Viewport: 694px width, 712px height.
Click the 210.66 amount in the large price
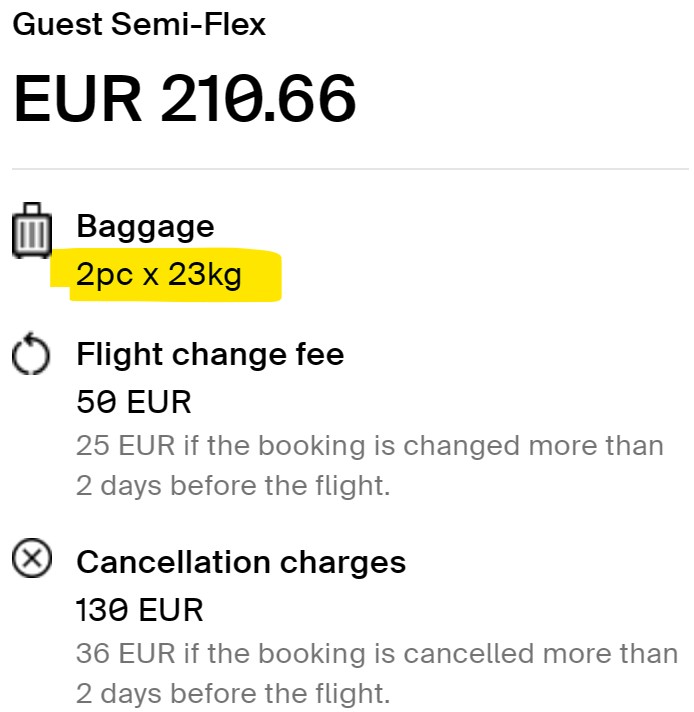[258, 99]
